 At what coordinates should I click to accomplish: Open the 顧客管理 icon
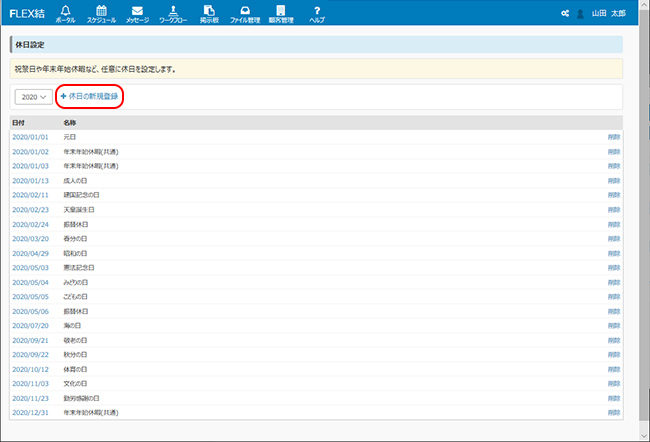[281, 14]
